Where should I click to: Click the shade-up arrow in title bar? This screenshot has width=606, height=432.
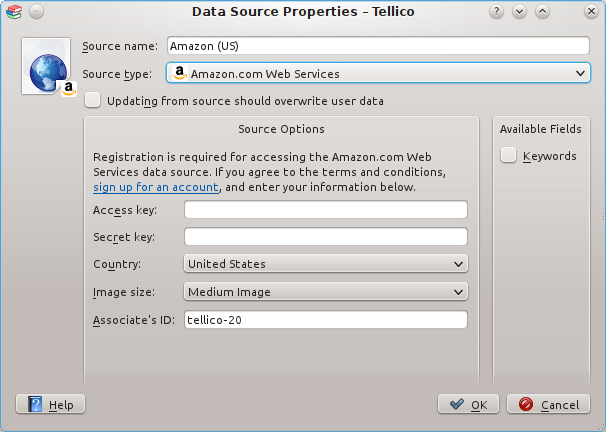[543, 12]
